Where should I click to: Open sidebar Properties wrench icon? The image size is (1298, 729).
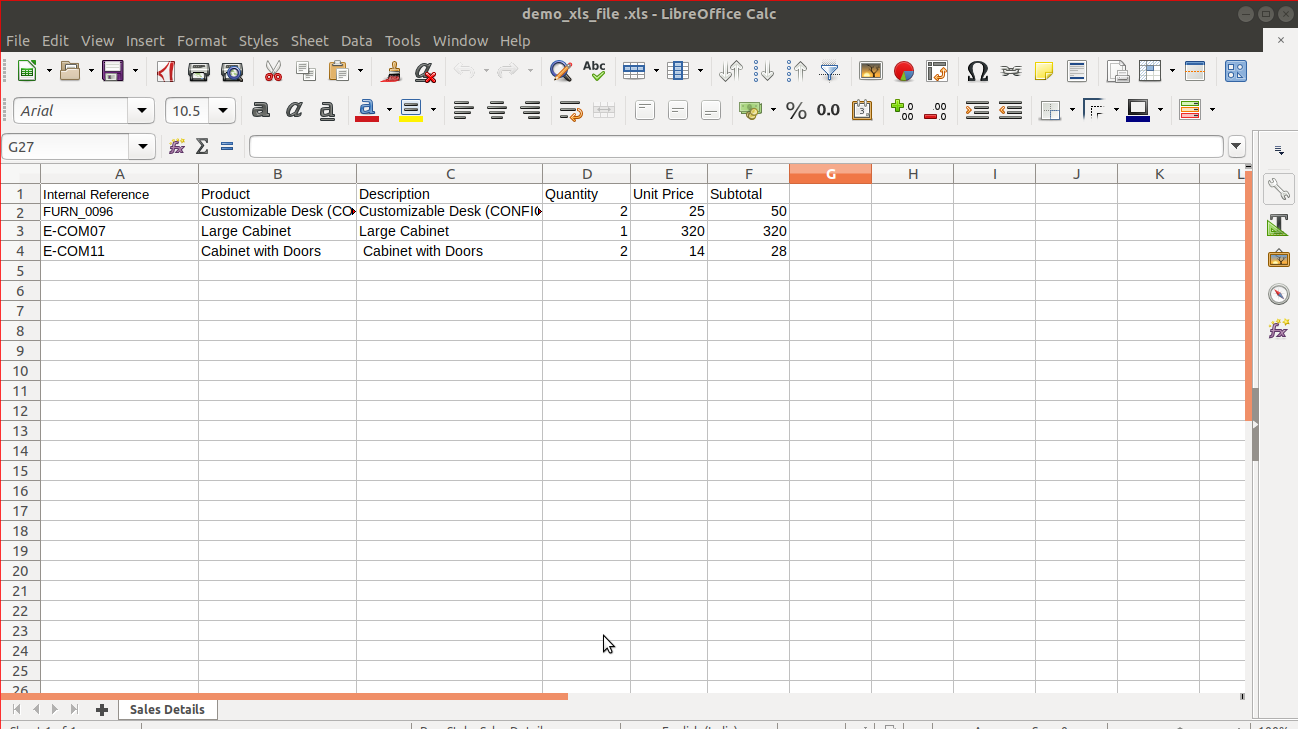click(1278, 187)
